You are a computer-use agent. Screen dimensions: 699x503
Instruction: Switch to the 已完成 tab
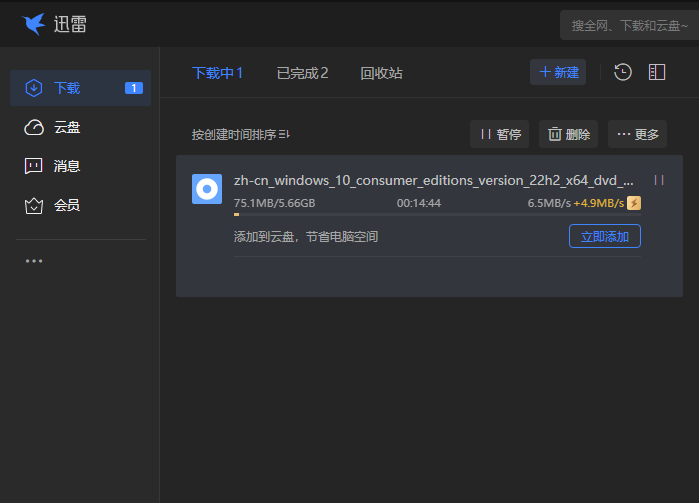pos(302,73)
